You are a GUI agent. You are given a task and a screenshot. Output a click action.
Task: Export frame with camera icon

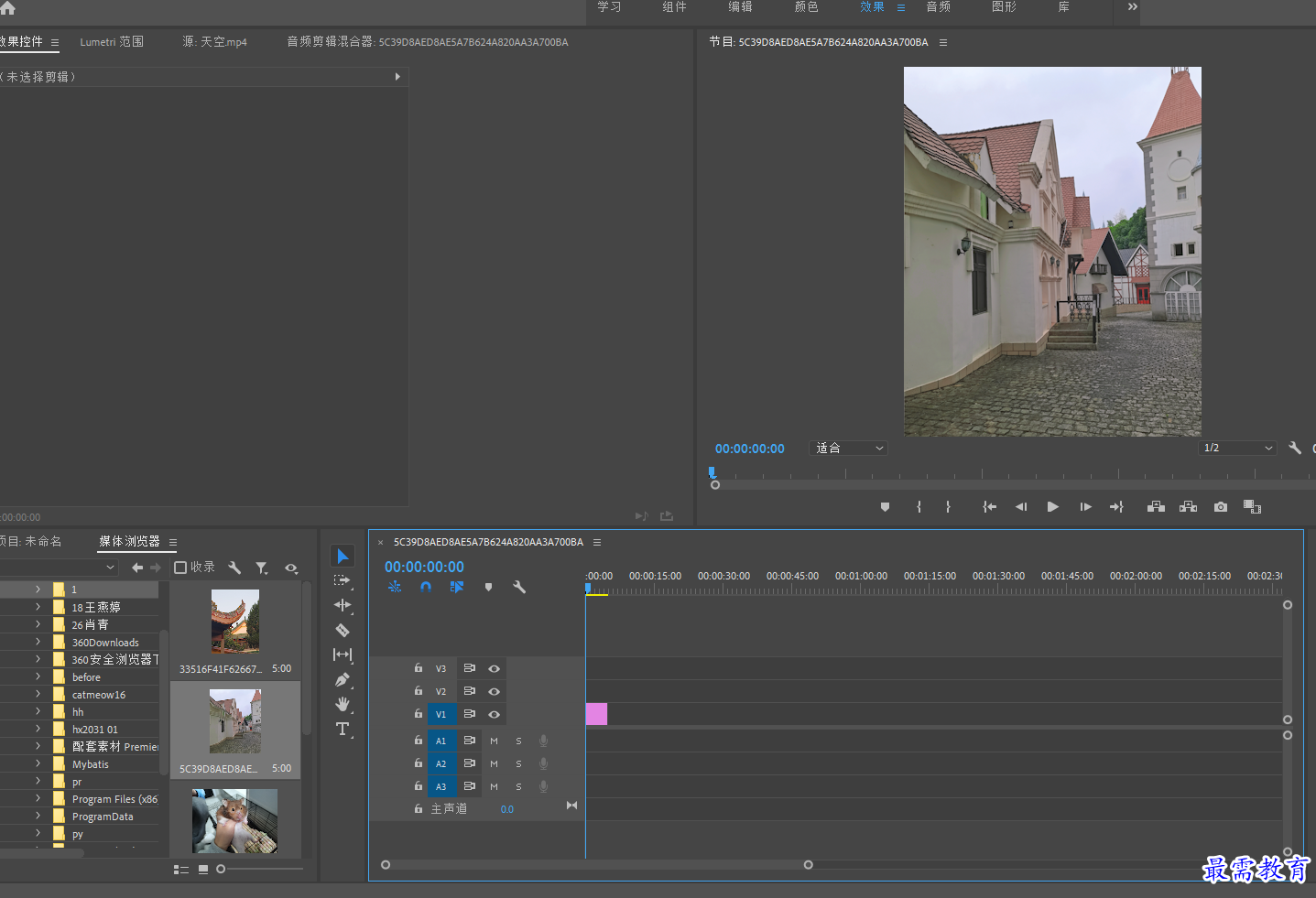pos(1221,507)
